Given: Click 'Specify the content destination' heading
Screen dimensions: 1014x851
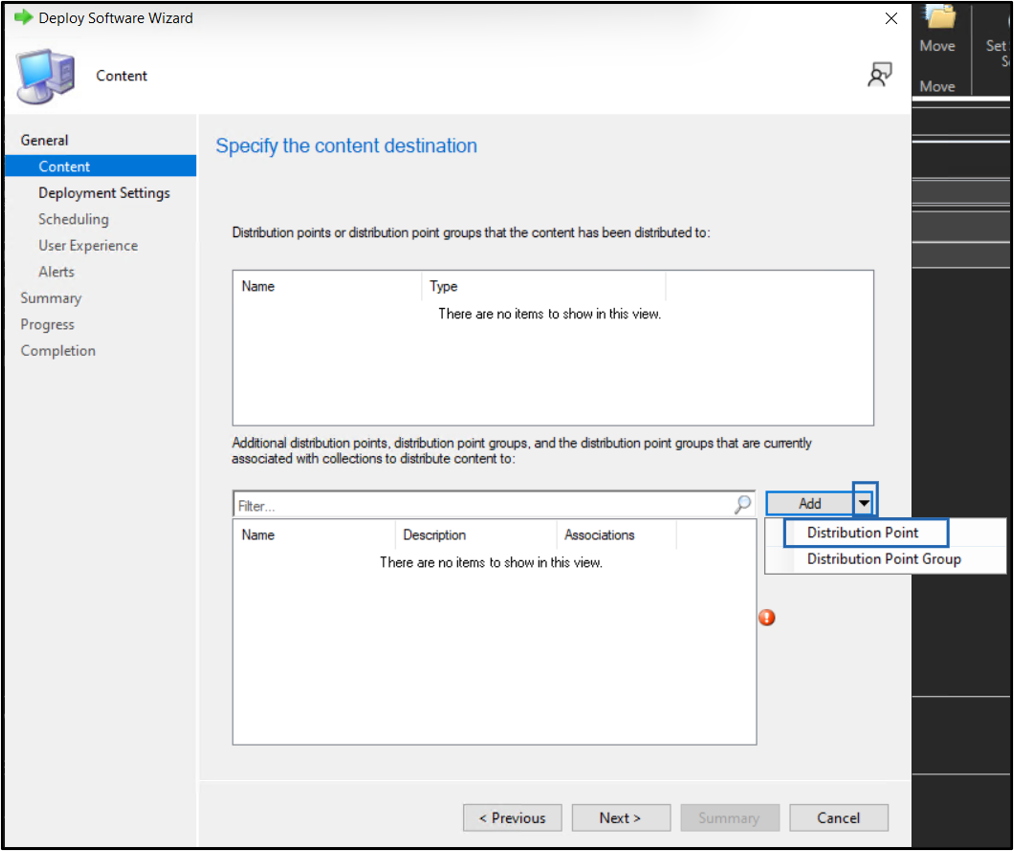Looking at the screenshot, I should [x=346, y=146].
